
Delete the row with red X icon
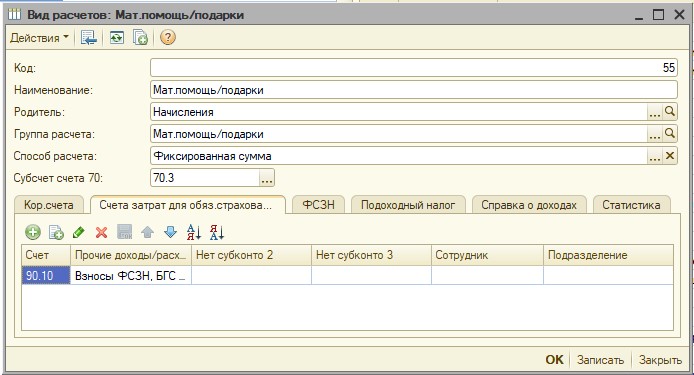pos(101,232)
